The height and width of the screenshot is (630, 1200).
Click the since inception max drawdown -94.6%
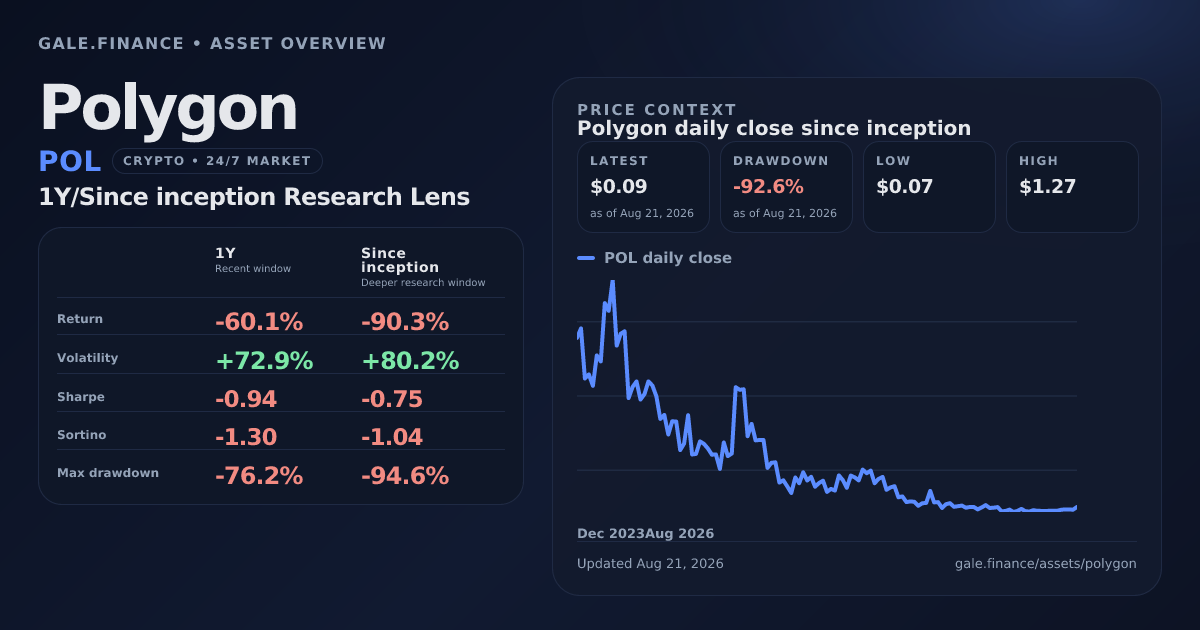pos(405,476)
